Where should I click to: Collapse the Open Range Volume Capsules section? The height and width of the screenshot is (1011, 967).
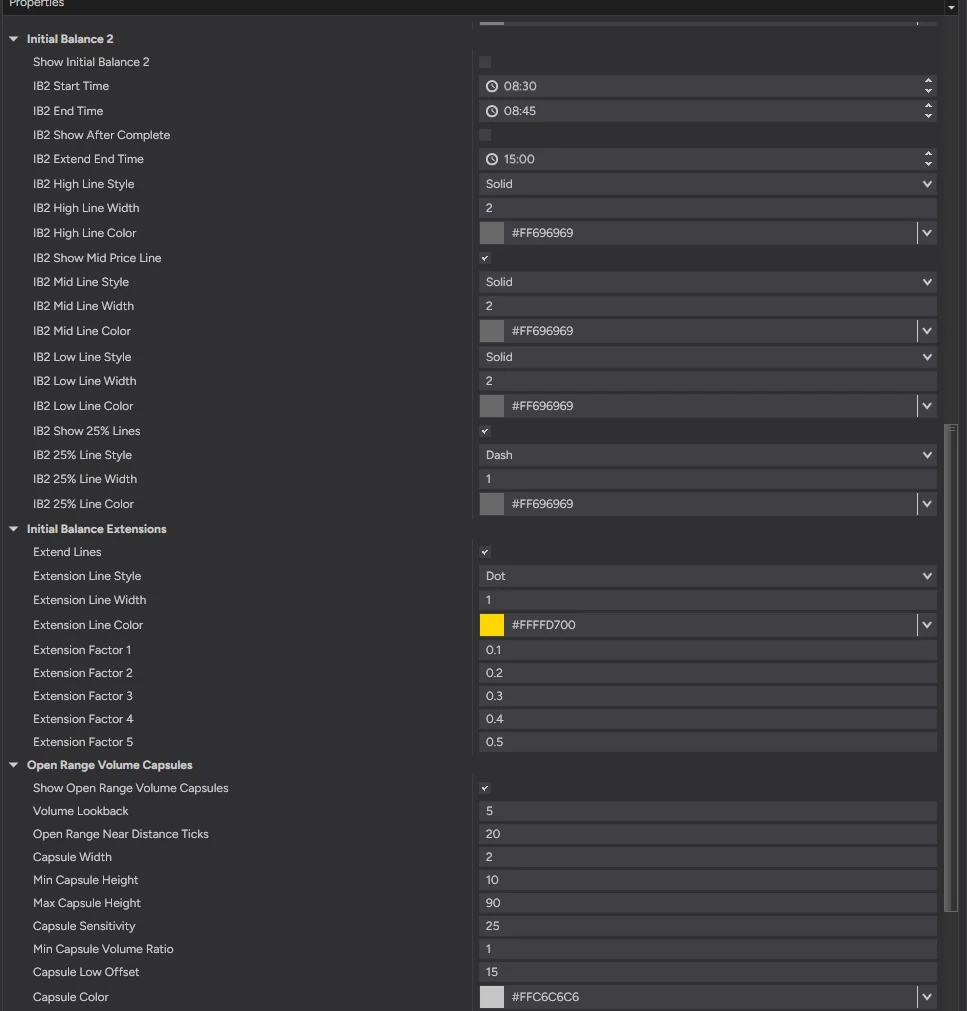point(14,765)
